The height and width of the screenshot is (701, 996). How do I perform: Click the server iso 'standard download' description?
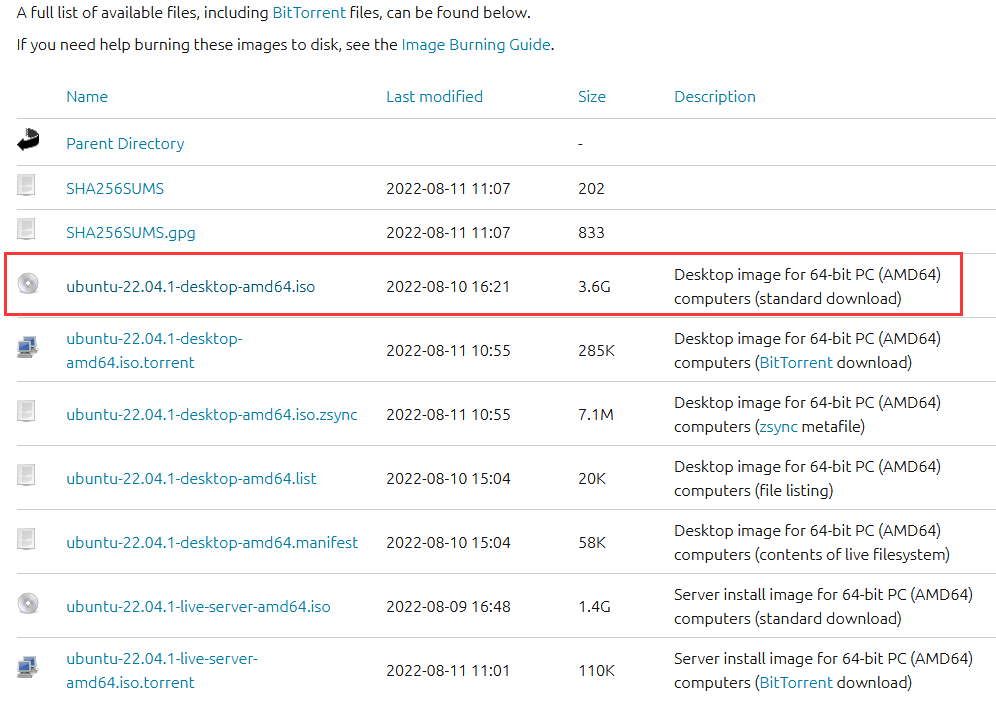(823, 607)
